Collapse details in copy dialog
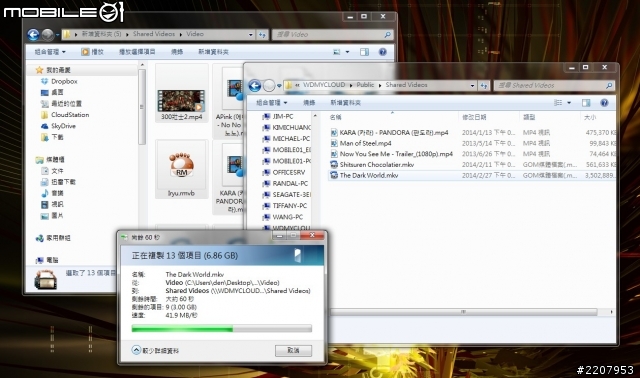 click(155, 350)
